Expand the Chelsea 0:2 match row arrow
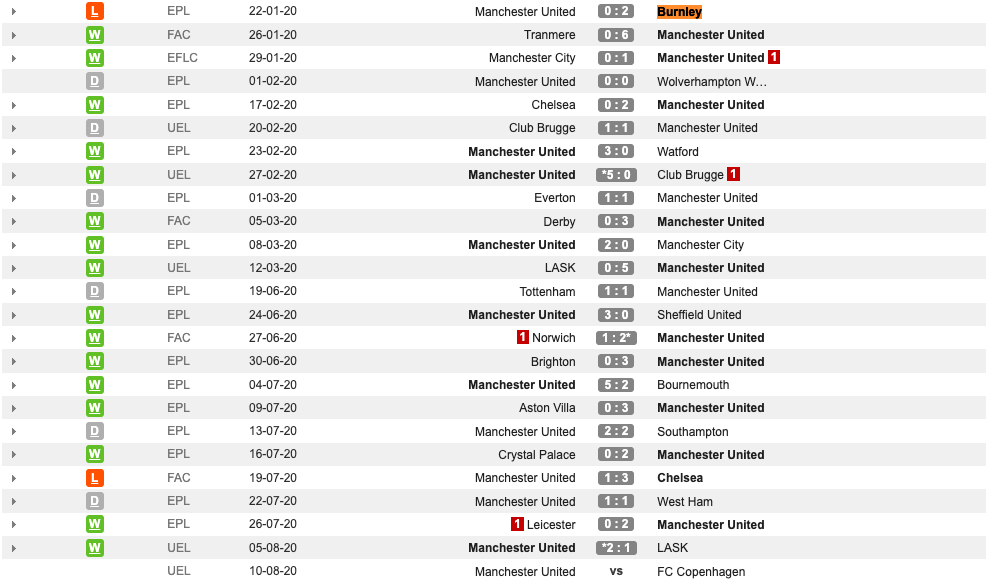The image size is (989, 586). pos(13,105)
